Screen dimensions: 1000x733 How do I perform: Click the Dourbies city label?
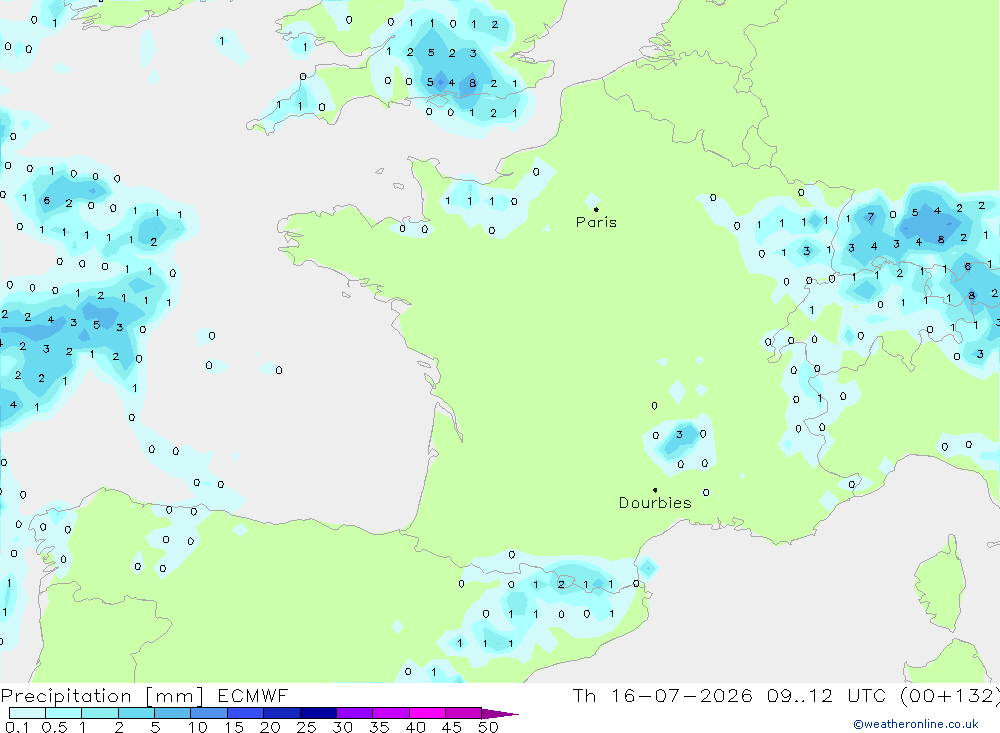point(655,503)
